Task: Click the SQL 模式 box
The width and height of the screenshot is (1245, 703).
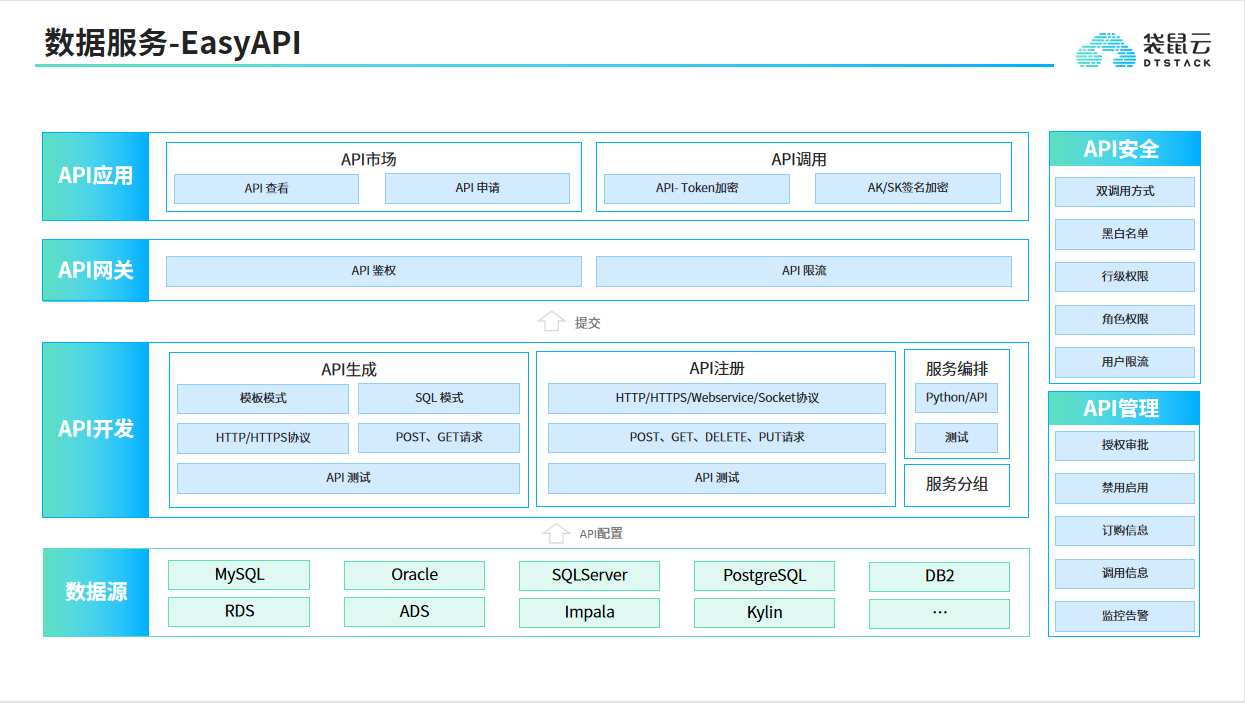Action: [439, 398]
